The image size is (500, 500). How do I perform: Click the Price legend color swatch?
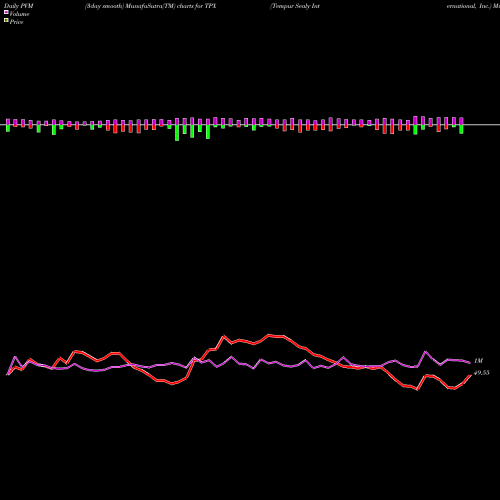pos(6,21)
